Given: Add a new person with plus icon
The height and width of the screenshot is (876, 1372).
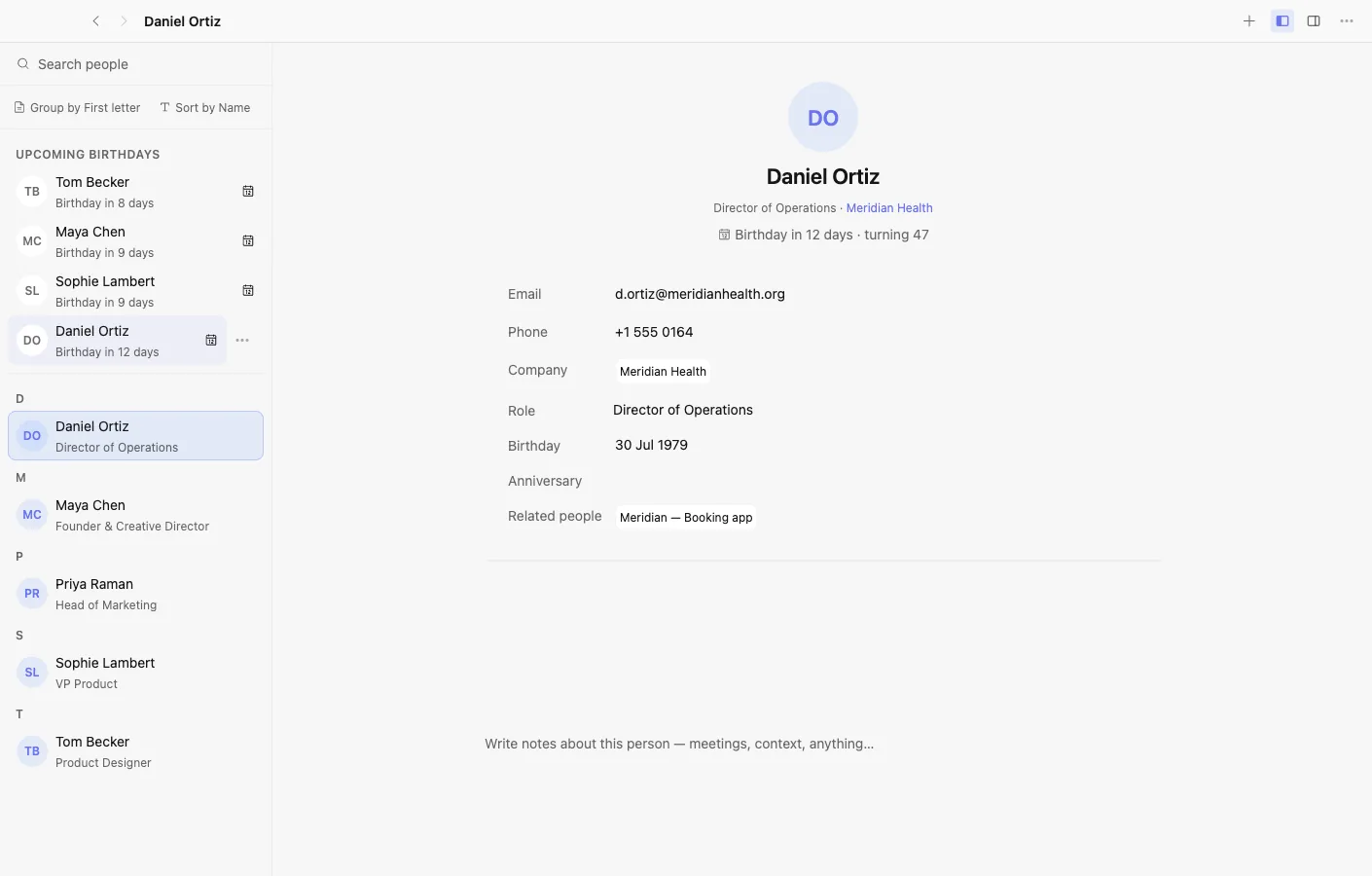Looking at the screenshot, I should tap(1249, 20).
